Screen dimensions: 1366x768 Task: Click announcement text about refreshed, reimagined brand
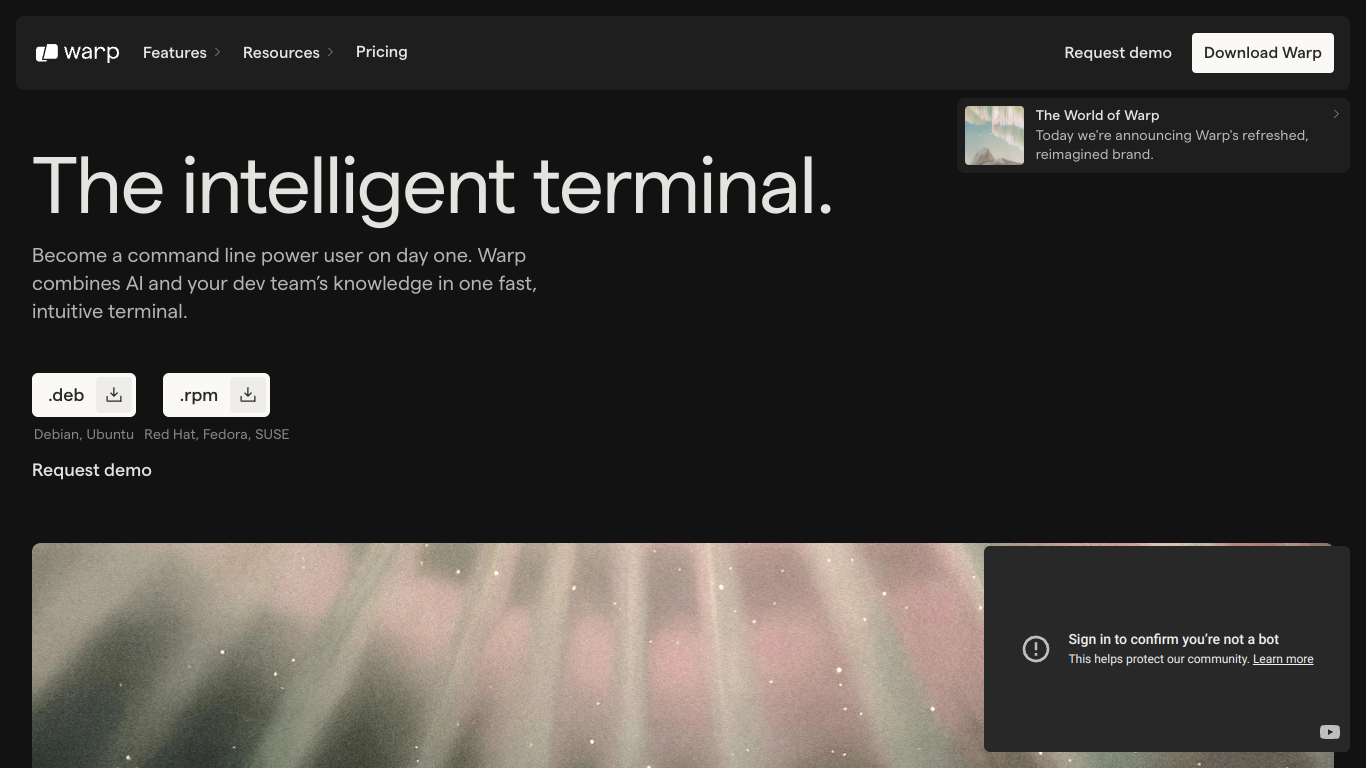click(1172, 145)
